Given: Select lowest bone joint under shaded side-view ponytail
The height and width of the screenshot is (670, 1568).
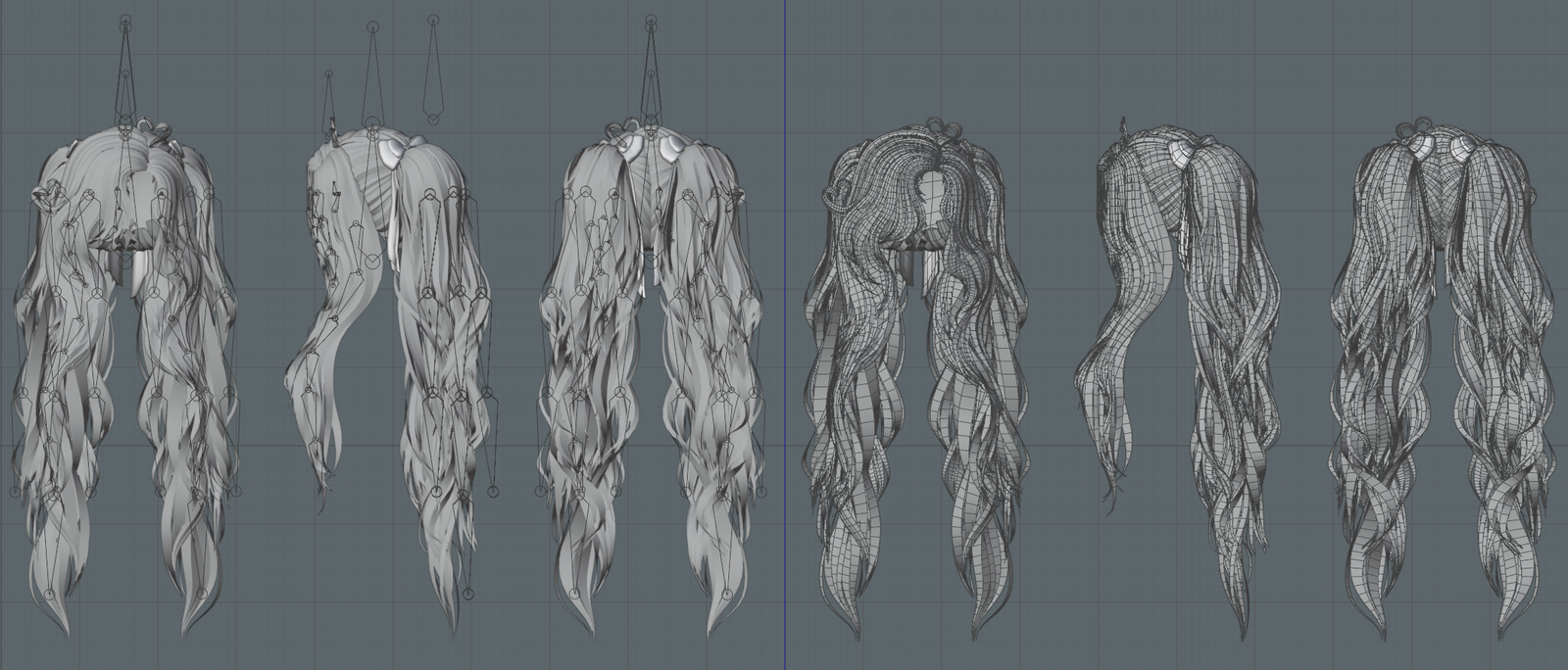Looking at the screenshot, I should click(467, 593).
